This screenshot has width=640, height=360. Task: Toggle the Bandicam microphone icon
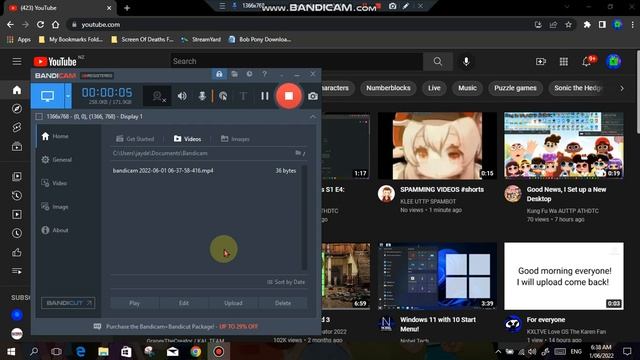(x=202, y=96)
